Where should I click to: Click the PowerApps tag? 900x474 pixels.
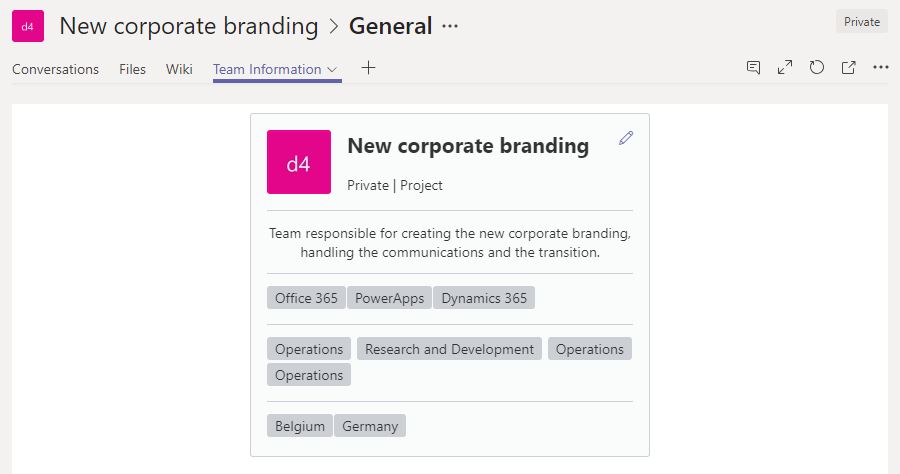tap(389, 298)
